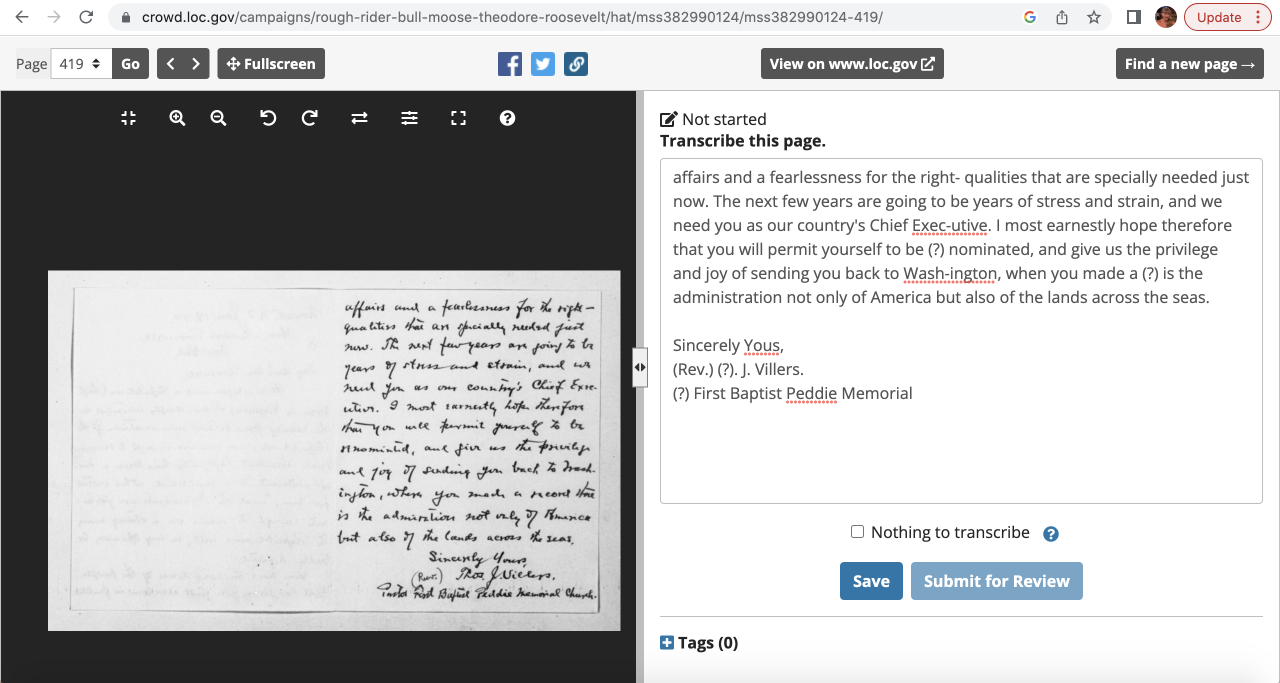The height and width of the screenshot is (683, 1280).
Task: Zoom in on the document image
Action: click(x=177, y=118)
